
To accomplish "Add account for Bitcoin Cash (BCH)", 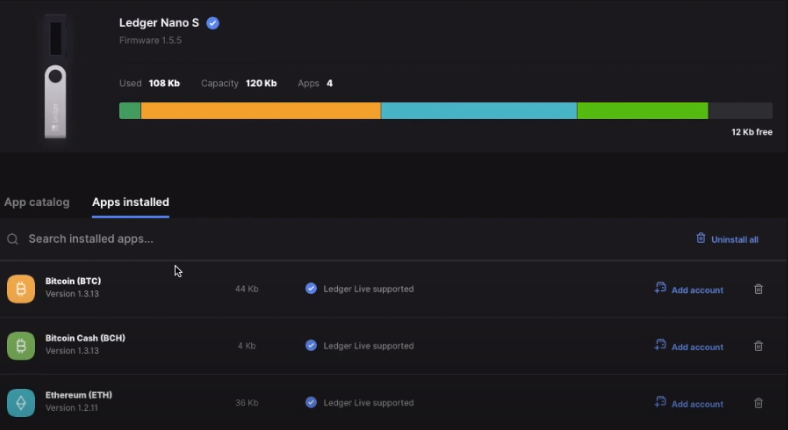I will pyautogui.click(x=689, y=346).
